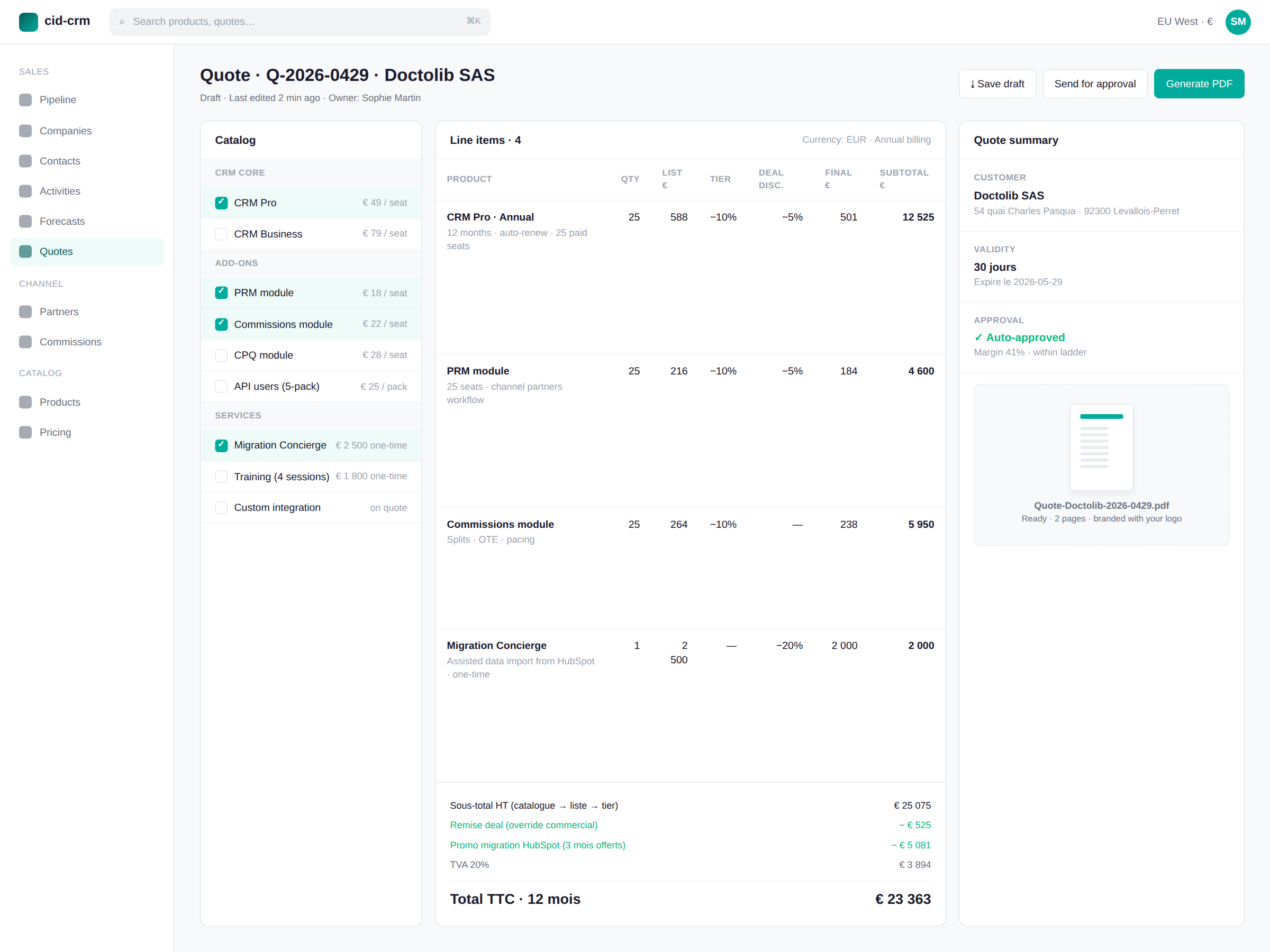
Task: Click the Partners sidebar icon
Action: [x=25, y=312]
